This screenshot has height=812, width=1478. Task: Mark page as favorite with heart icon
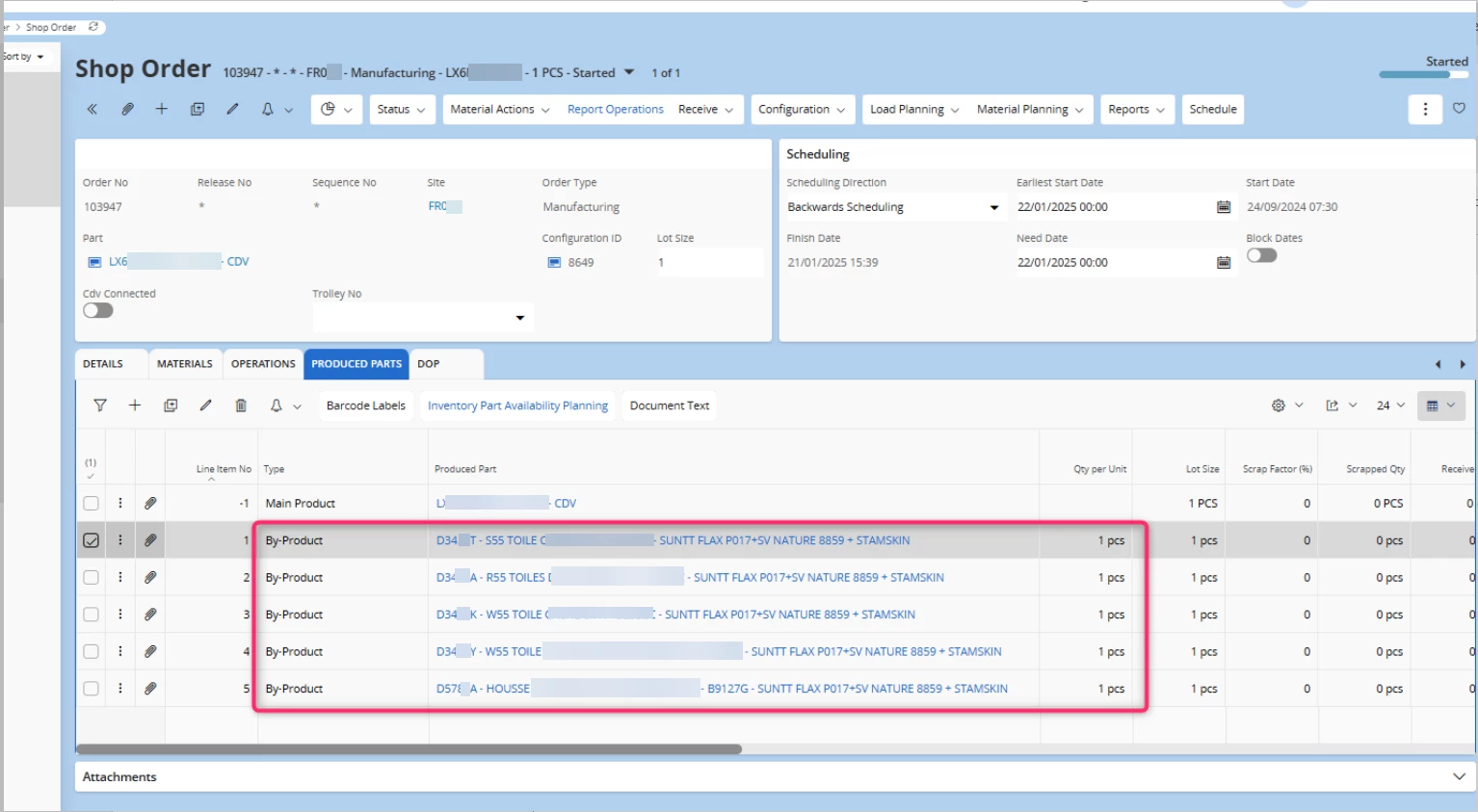1459,109
